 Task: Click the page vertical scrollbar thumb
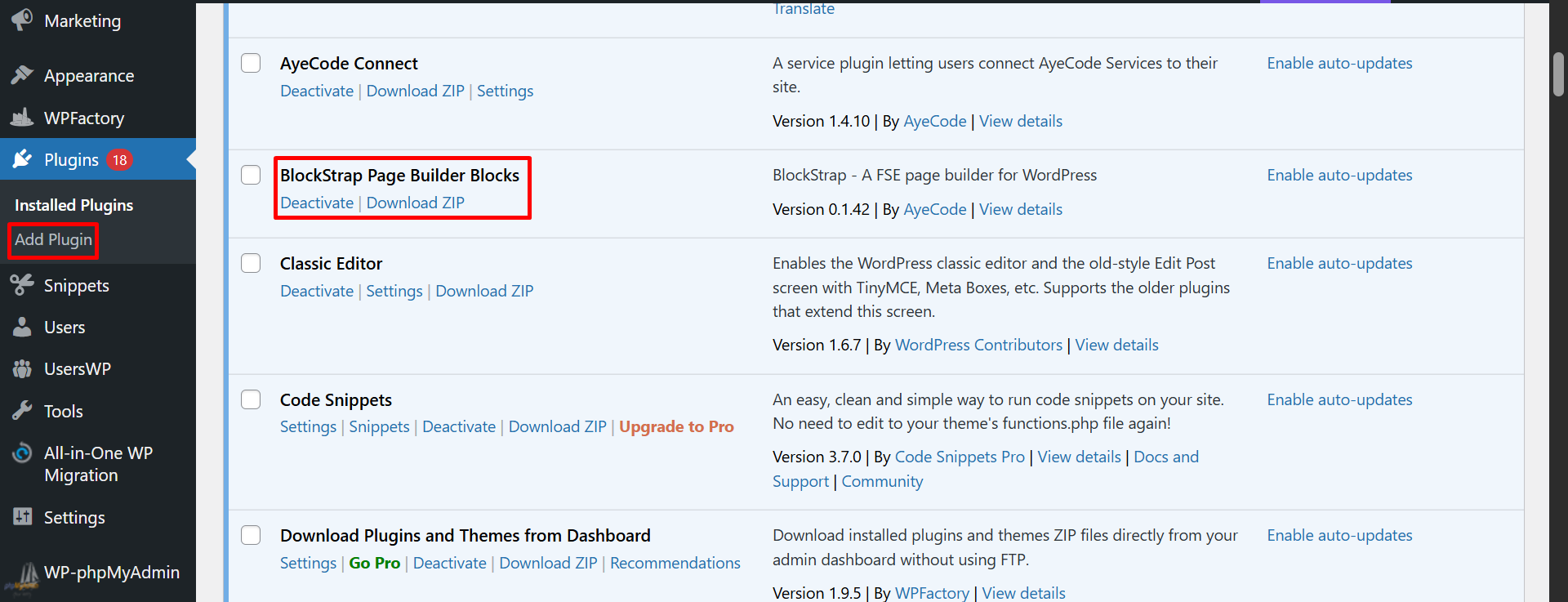pyautogui.click(x=1558, y=74)
